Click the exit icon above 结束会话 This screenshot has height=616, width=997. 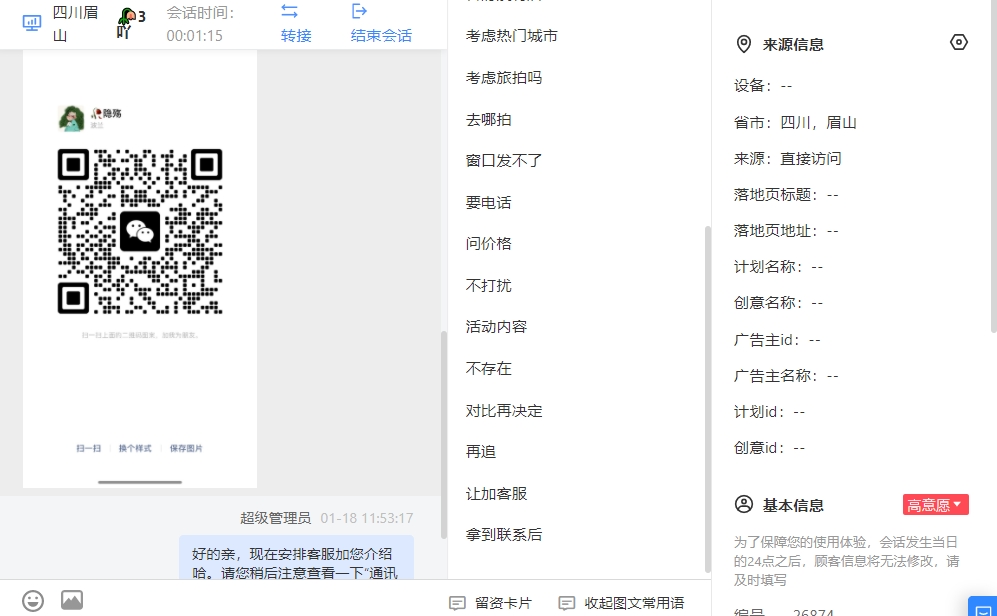(x=359, y=11)
